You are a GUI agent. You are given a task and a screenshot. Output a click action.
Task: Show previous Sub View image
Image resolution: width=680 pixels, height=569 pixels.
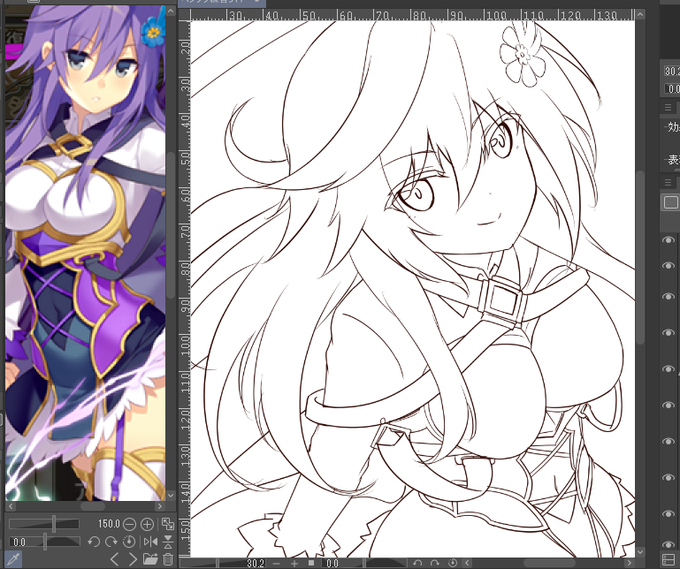pyautogui.click(x=114, y=559)
